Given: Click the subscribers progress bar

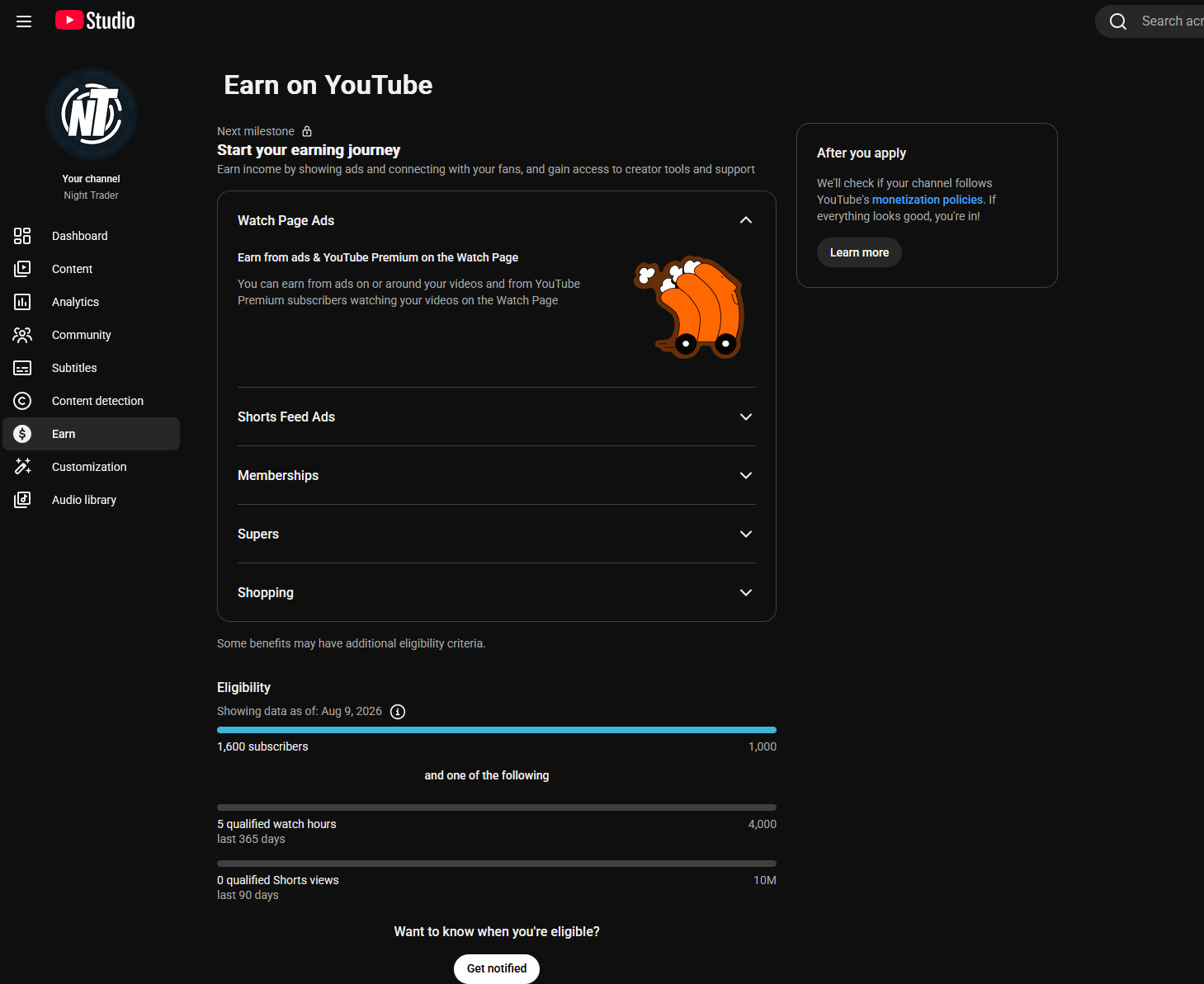Looking at the screenshot, I should tap(497, 730).
